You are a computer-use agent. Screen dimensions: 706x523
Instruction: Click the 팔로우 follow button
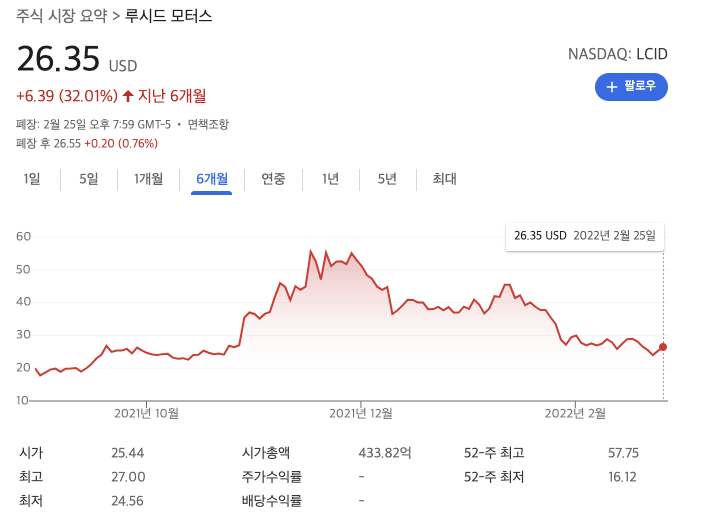pyautogui.click(x=631, y=86)
